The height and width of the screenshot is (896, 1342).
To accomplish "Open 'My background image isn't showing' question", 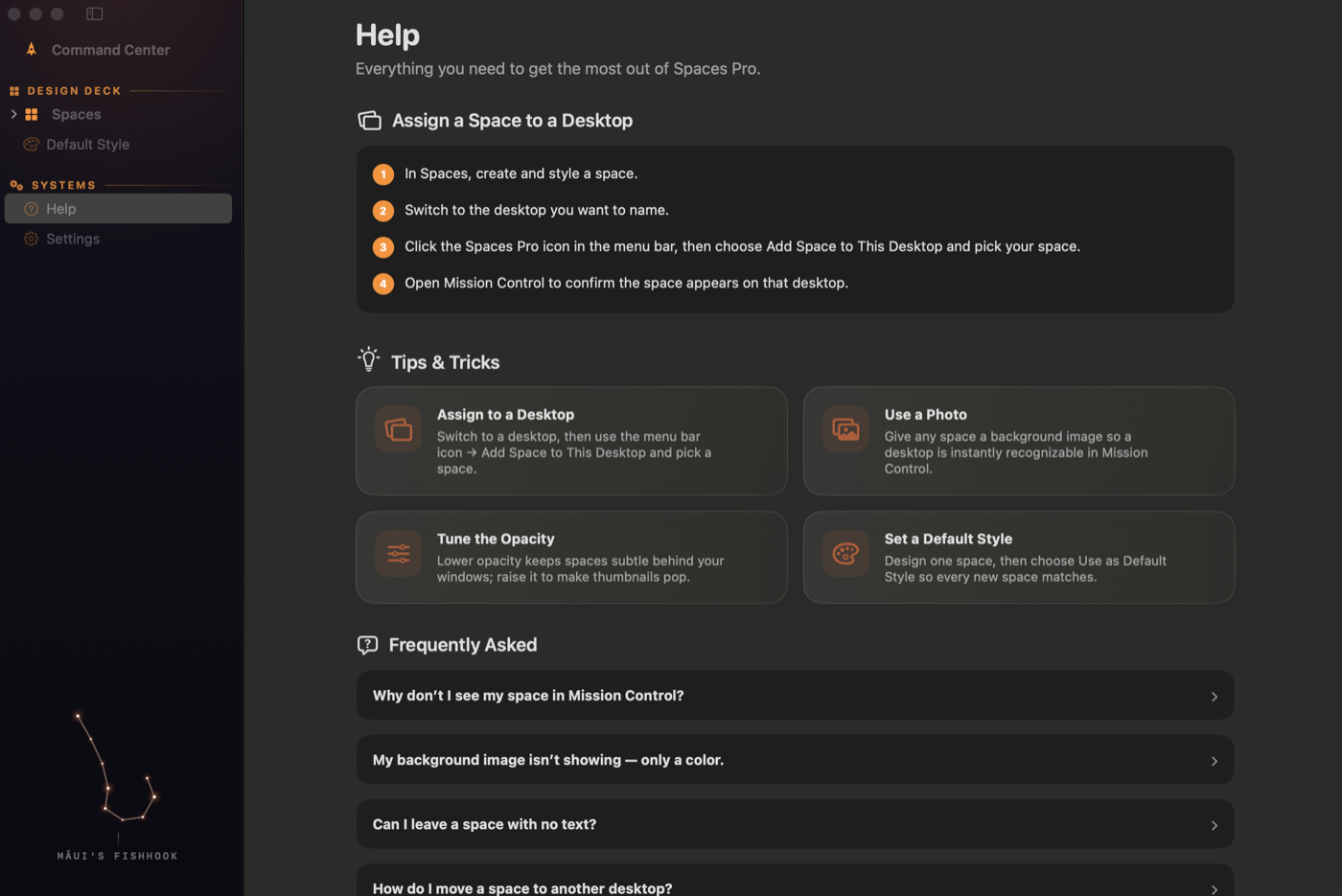I will [795, 760].
